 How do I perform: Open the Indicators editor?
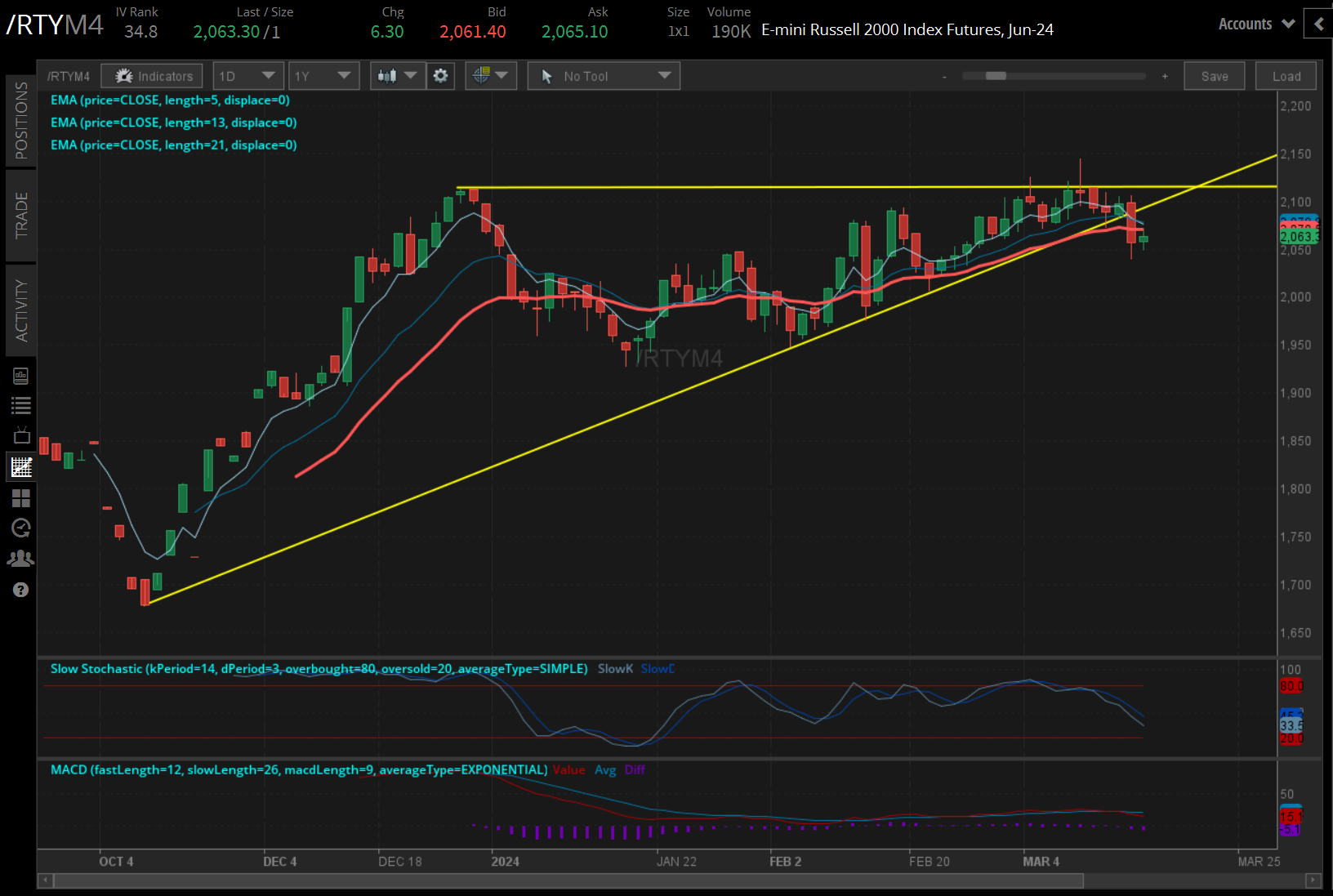point(151,75)
